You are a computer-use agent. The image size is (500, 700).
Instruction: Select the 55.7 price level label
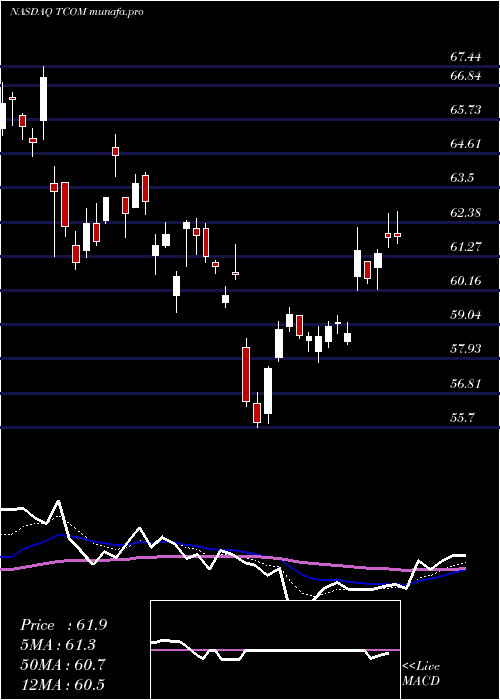(x=462, y=417)
